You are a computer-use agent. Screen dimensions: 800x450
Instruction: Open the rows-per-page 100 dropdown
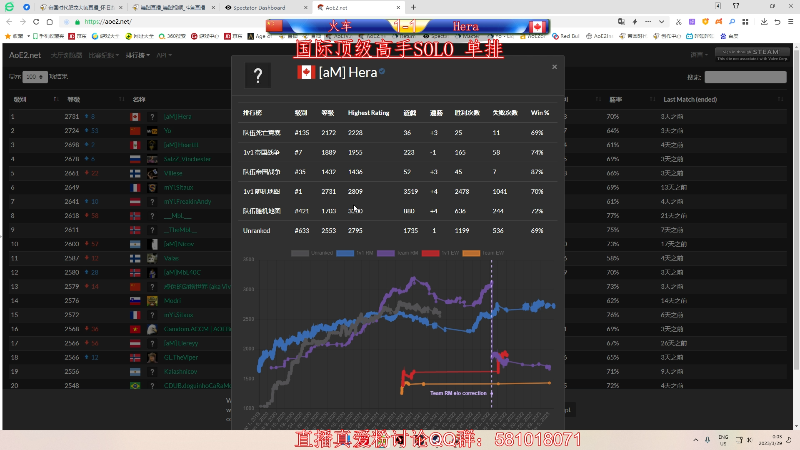pyautogui.click(x=35, y=77)
